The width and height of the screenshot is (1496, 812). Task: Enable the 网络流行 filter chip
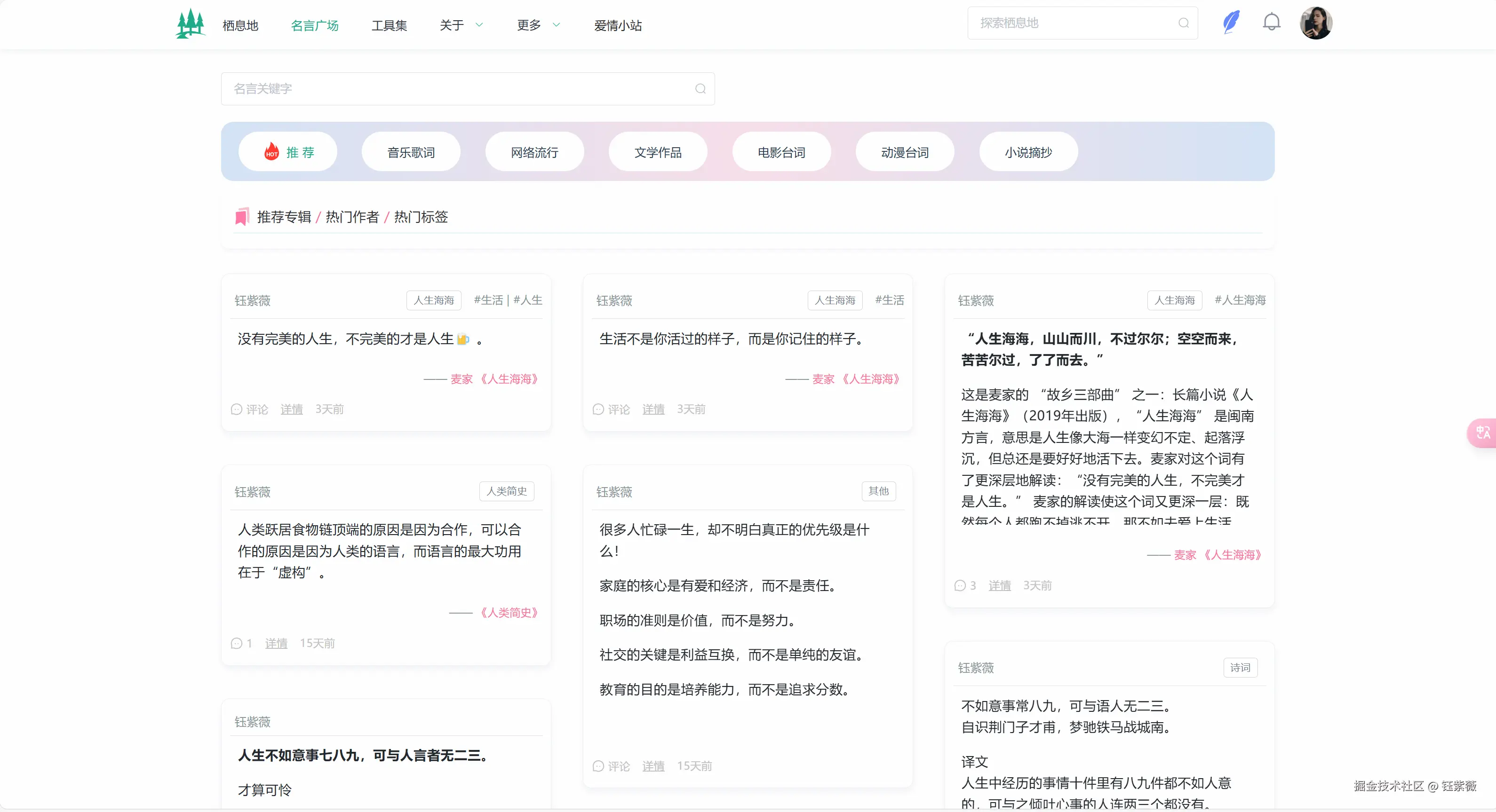coord(534,151)
